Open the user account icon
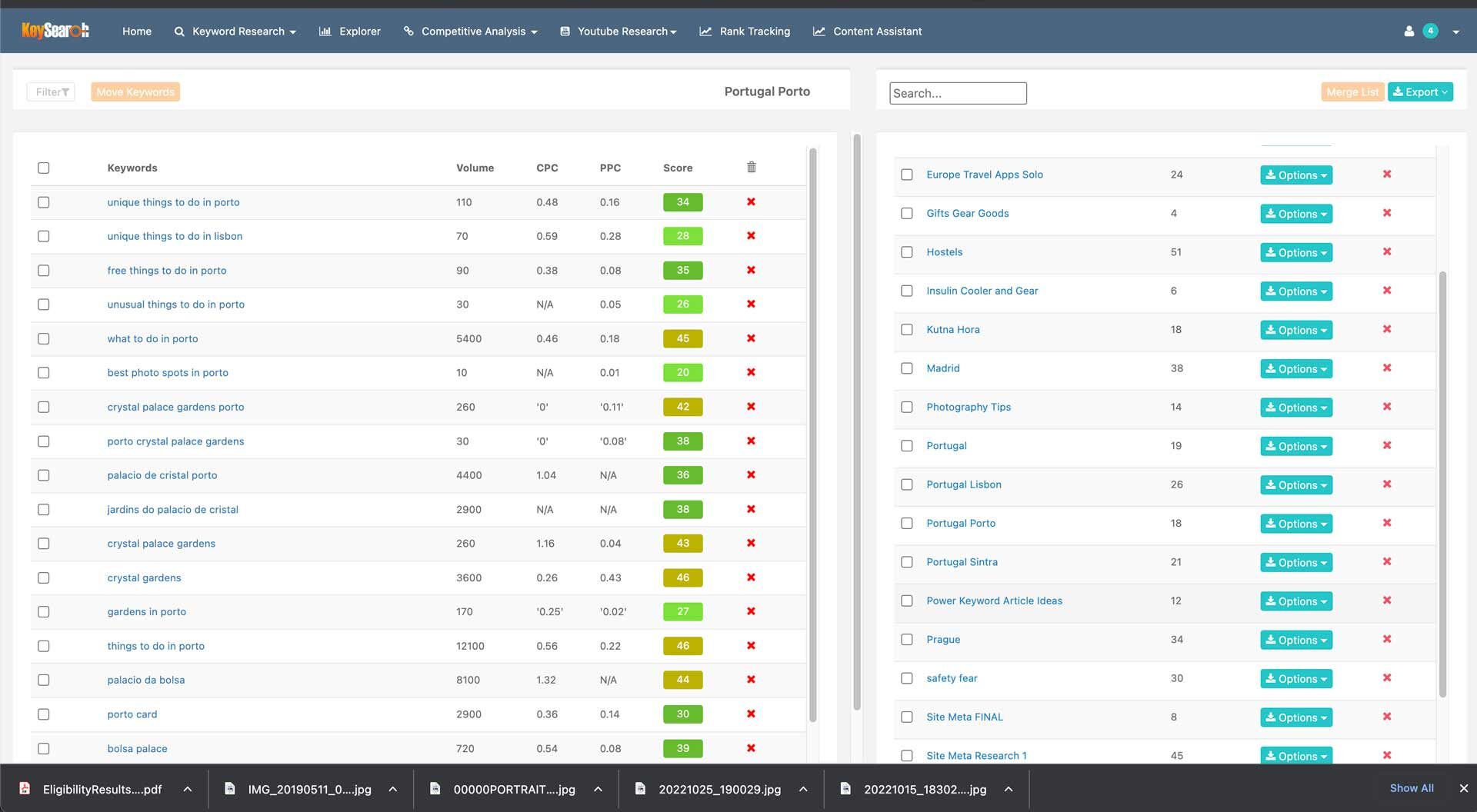The image size is (1477, 812). pos(1409,32)
